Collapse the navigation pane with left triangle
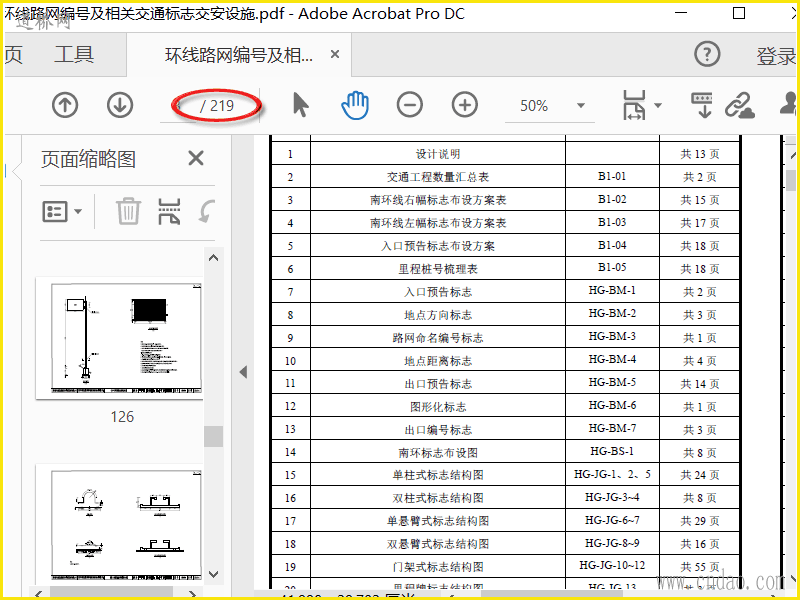 click(x=243, y=372)
